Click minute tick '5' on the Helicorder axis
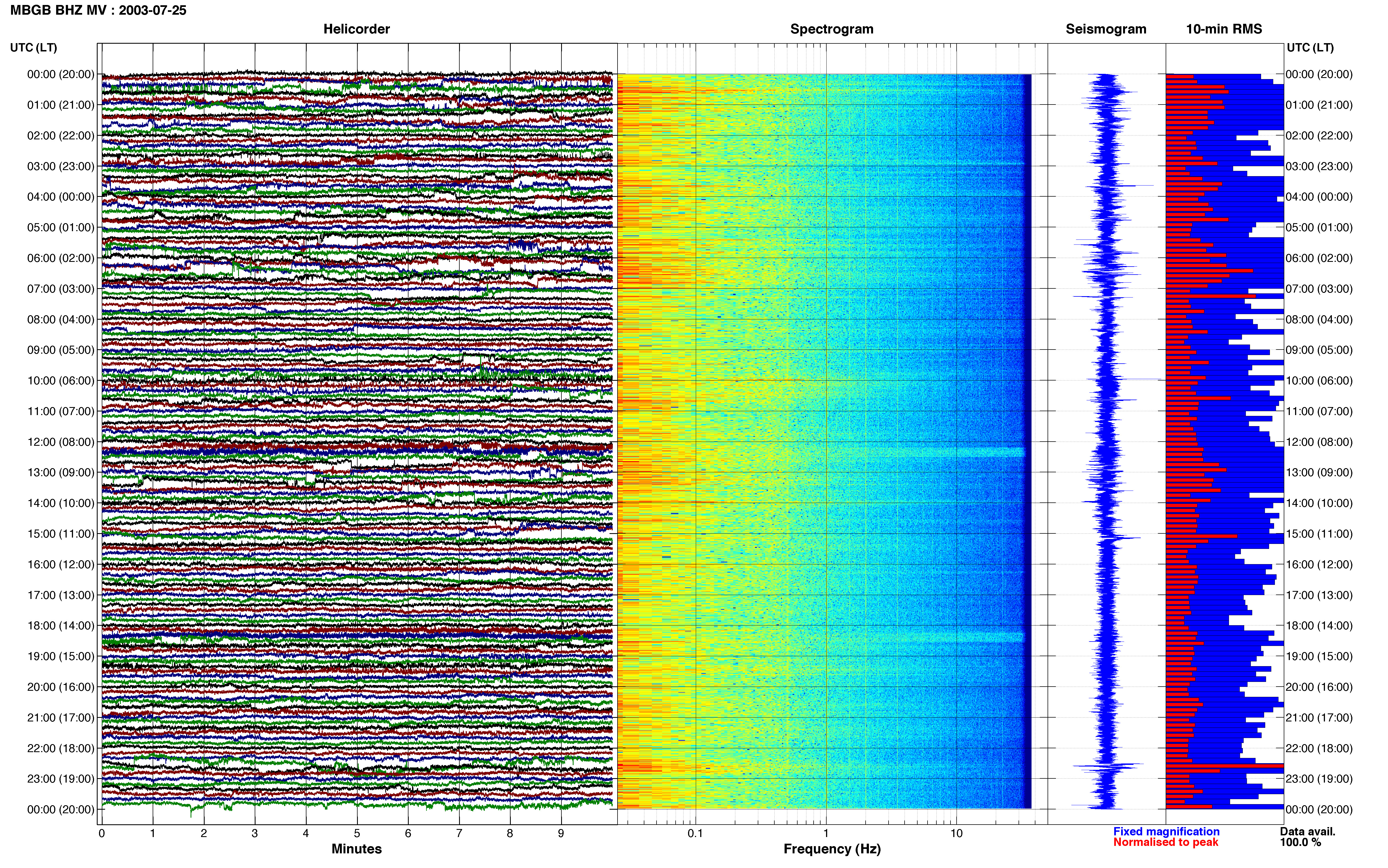The width and height of the screenshot is (1388, 868). (357, 833)
